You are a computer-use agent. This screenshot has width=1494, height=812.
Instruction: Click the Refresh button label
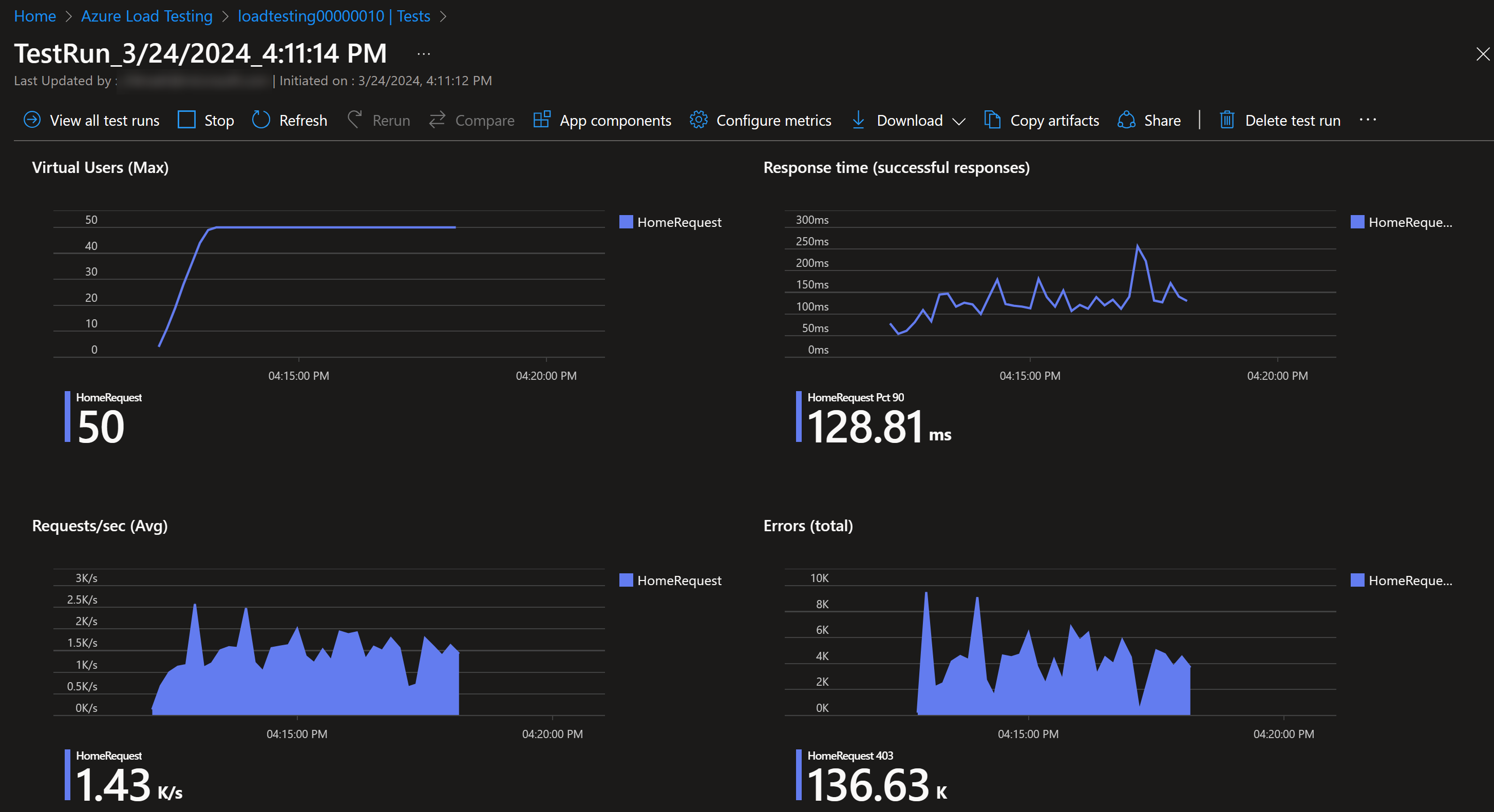pyautogui.click(x=304, y=121)
